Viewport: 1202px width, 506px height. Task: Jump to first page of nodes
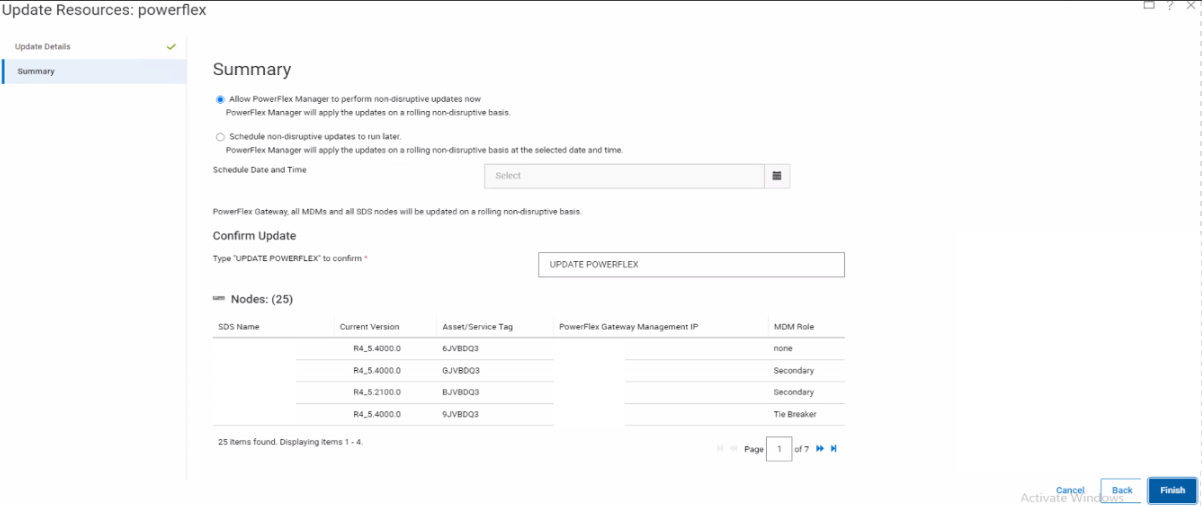point(720,449)
